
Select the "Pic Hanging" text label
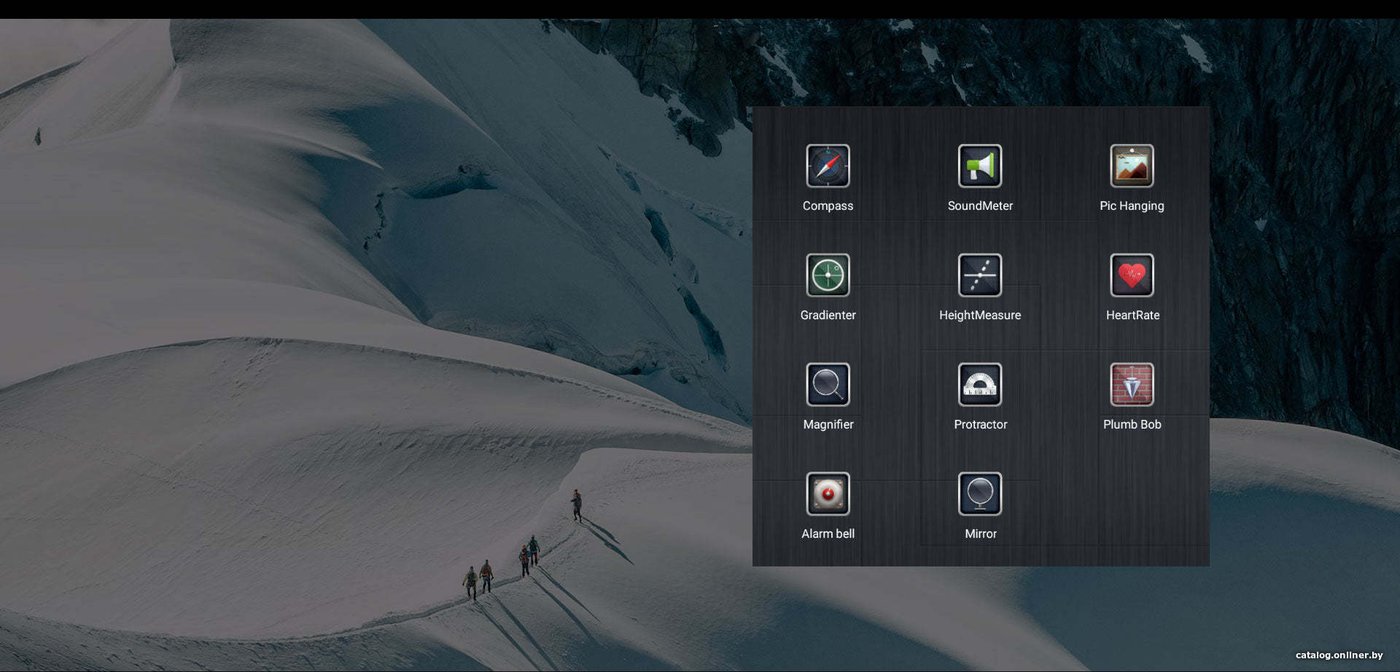[1132, 206]
